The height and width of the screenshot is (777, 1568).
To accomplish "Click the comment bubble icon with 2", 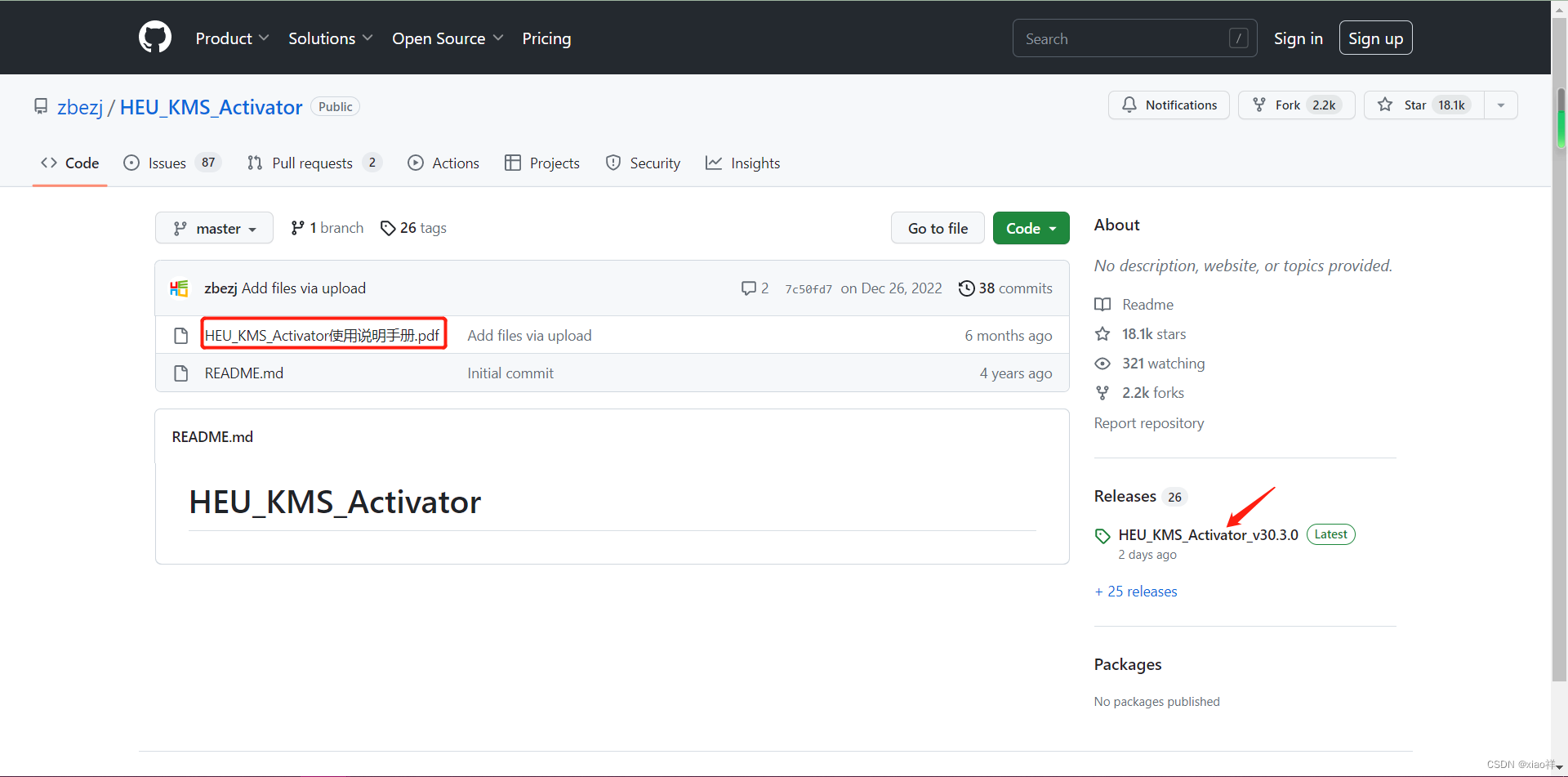I will coord(748,288).
